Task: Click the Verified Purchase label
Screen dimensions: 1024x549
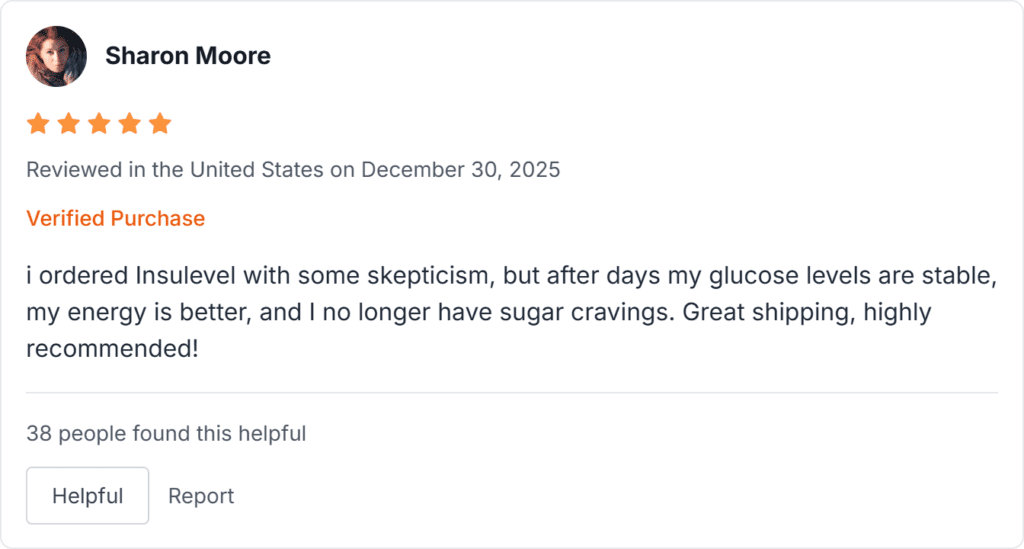Action: pyautogui.click(x=115, y=218)
